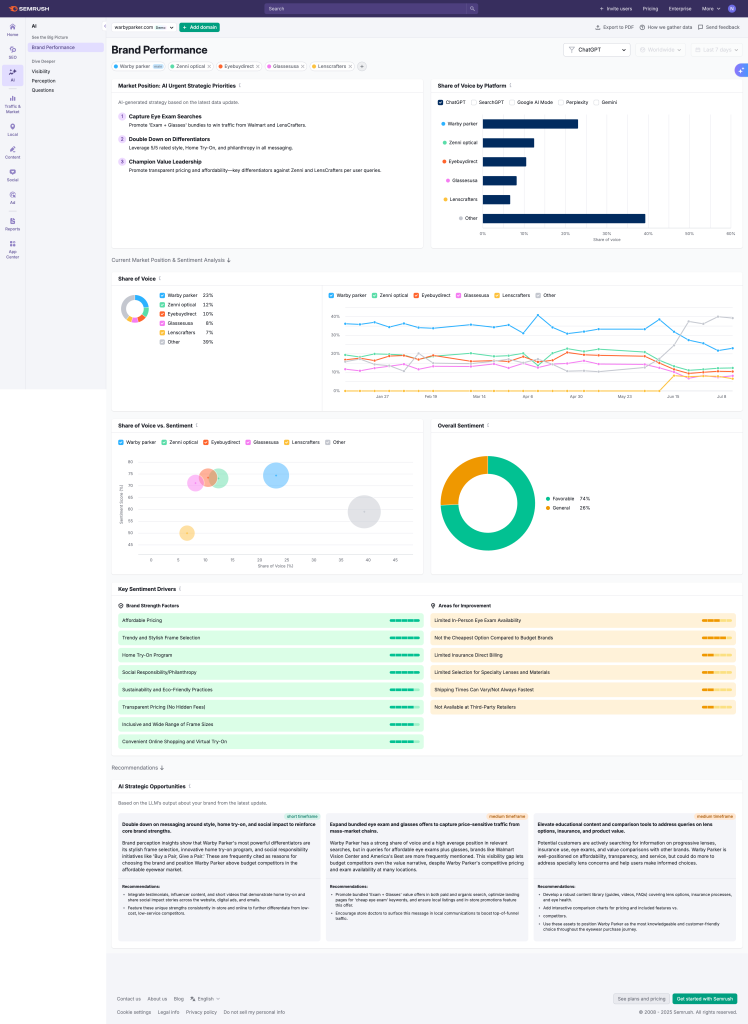Toggle Eyebuydirect in Share of Voice vs. Sentiment legend
The image size is (748, 1024).
click(206, 442)
